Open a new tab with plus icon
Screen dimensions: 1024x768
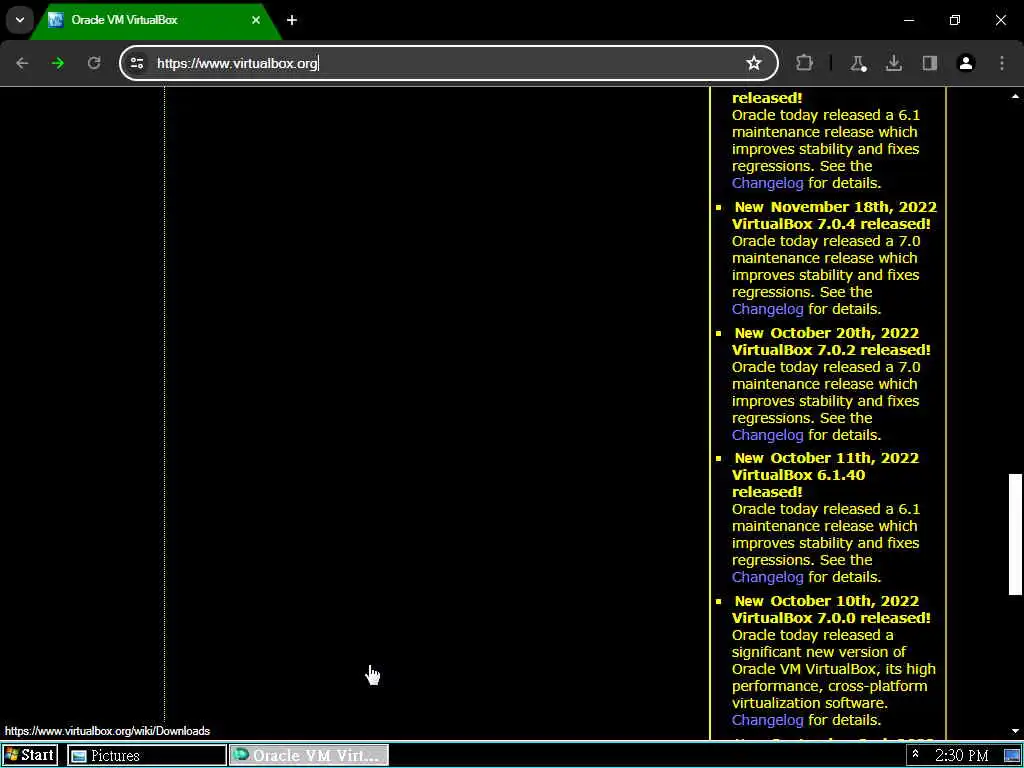[x=292, y=20]
